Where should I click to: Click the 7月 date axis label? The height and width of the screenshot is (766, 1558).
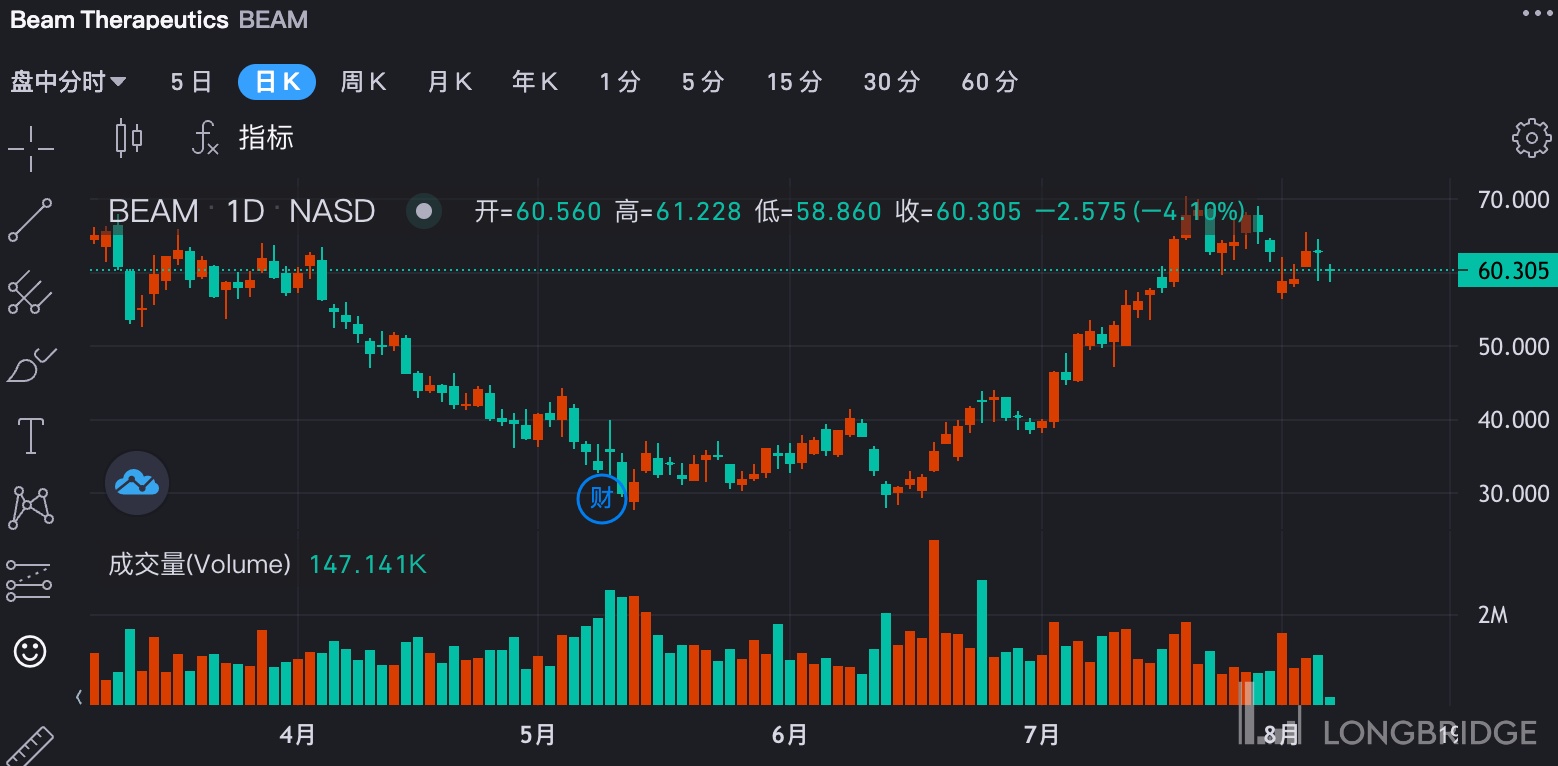tap(1041, 735)
